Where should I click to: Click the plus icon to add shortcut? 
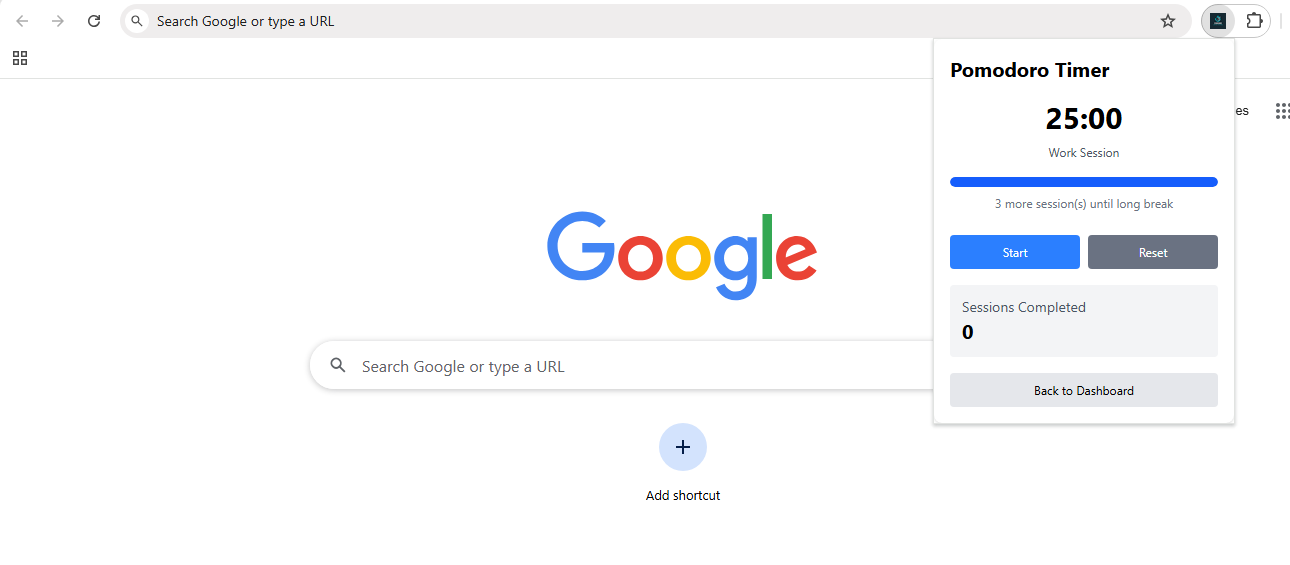683,447
